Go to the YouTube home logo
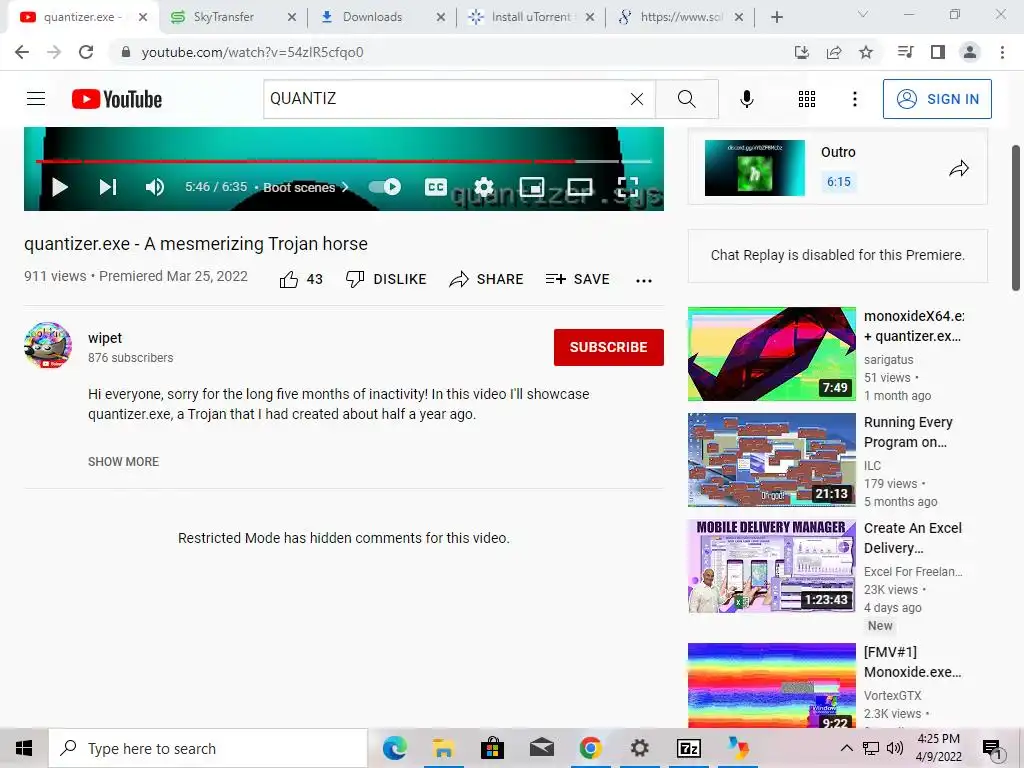Image resolution: width=1024 pixels, height=768 pixels. click(117, 99)
